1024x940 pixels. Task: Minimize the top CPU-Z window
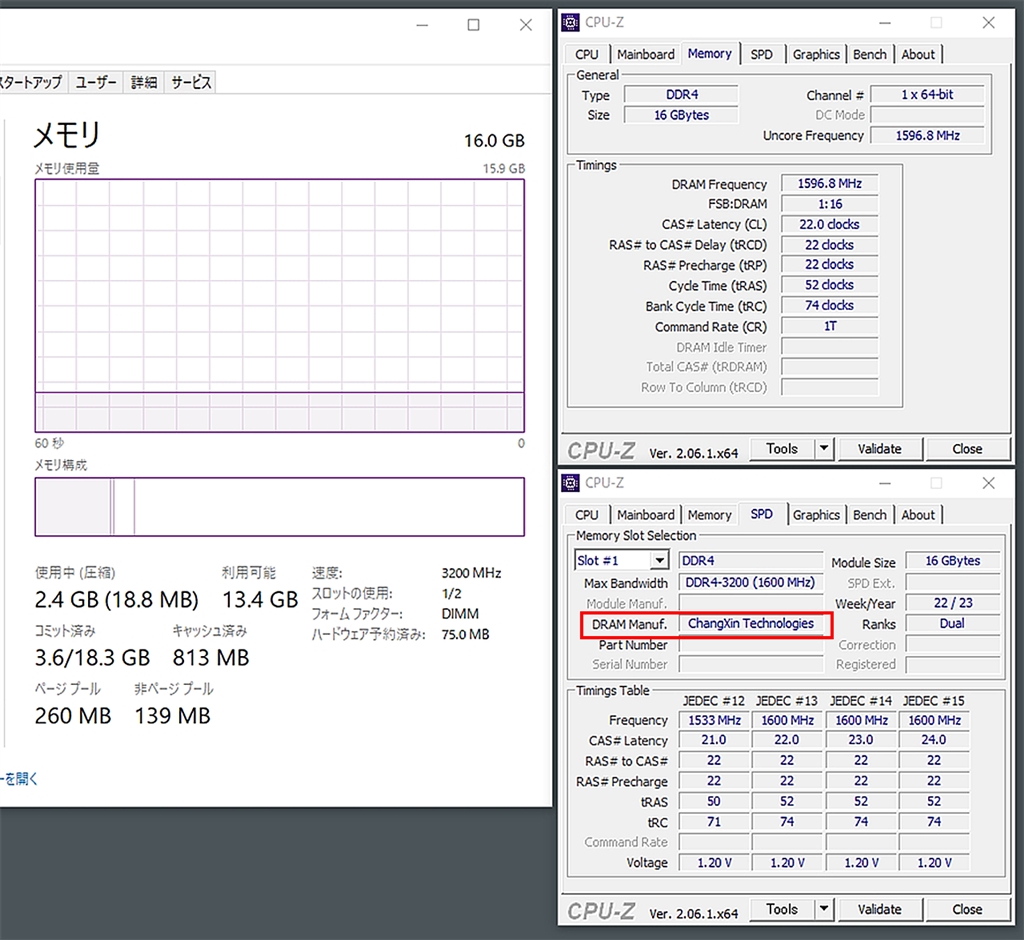click(885, 23)
